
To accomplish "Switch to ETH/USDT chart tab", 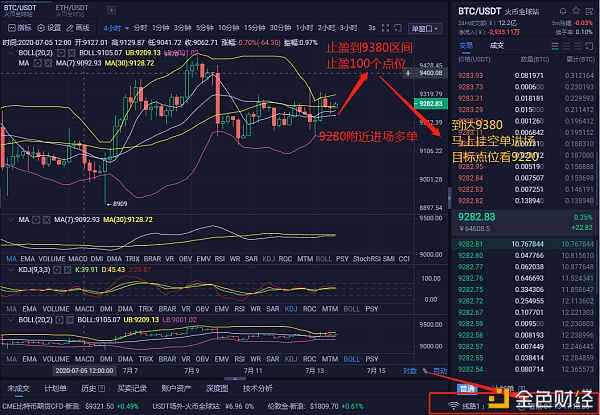I will click(72, 10).
